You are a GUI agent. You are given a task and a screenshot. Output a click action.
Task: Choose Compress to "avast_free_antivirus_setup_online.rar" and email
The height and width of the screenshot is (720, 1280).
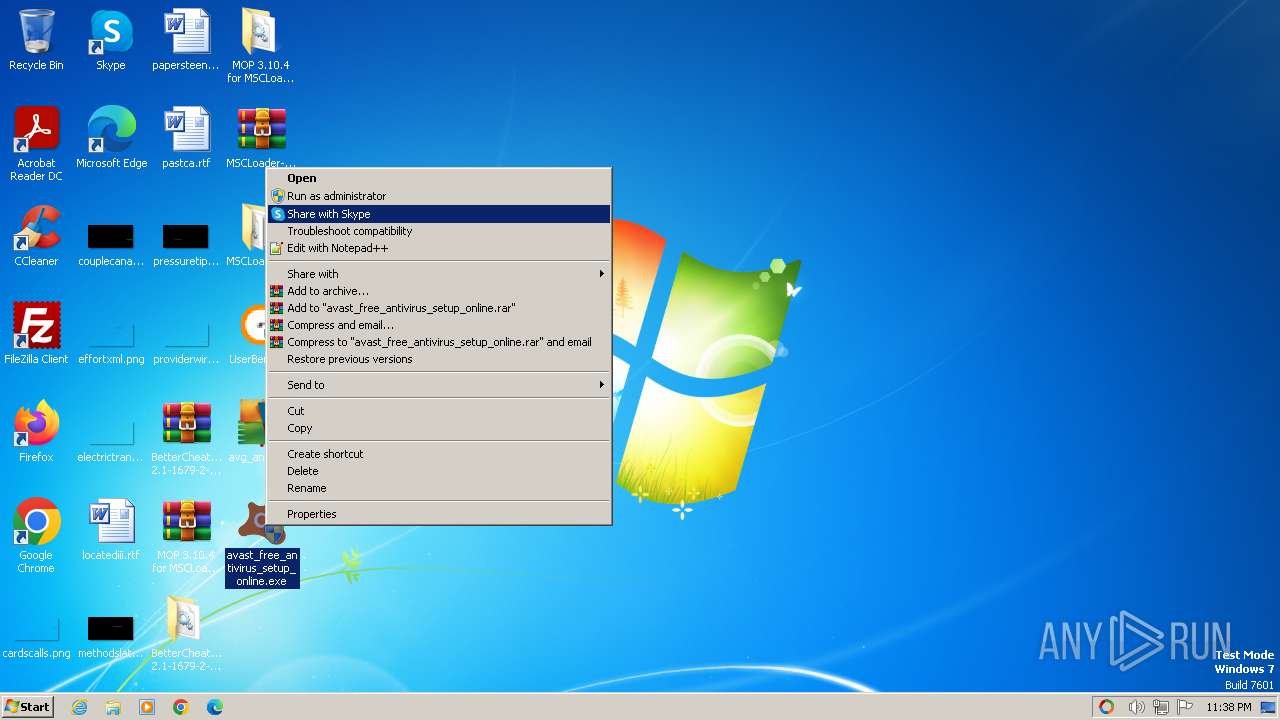tap(439, 342)
